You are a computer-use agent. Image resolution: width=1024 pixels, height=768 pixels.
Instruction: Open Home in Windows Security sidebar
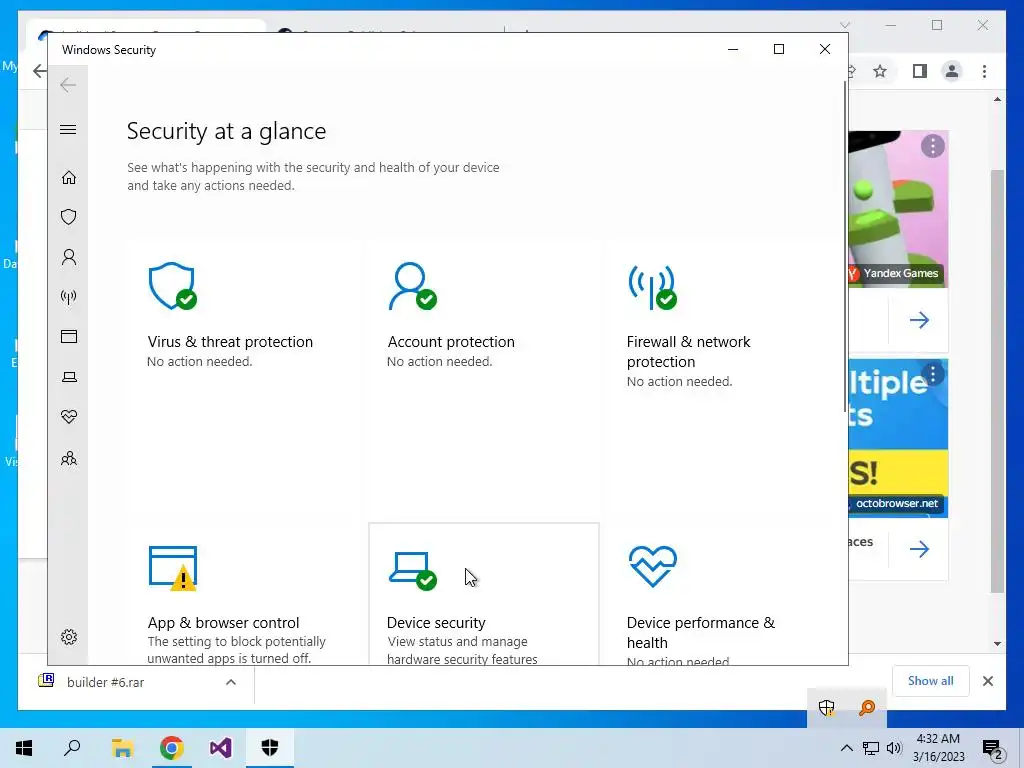pos(69,178)
